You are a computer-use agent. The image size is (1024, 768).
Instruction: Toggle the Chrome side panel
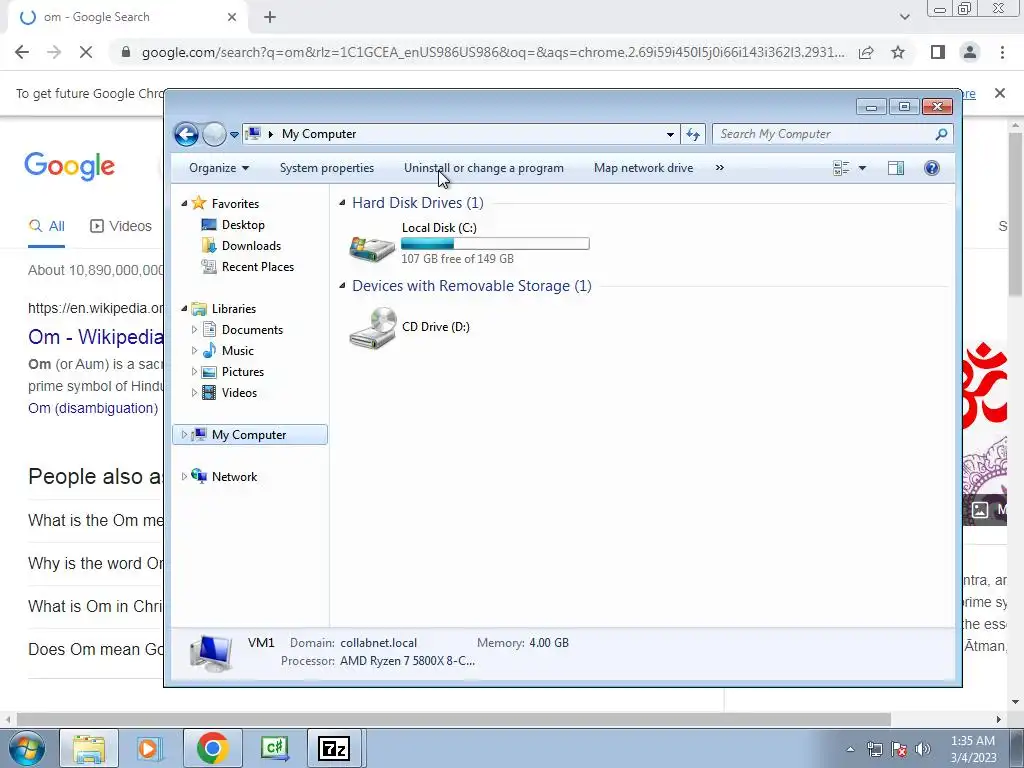point(938,52)
